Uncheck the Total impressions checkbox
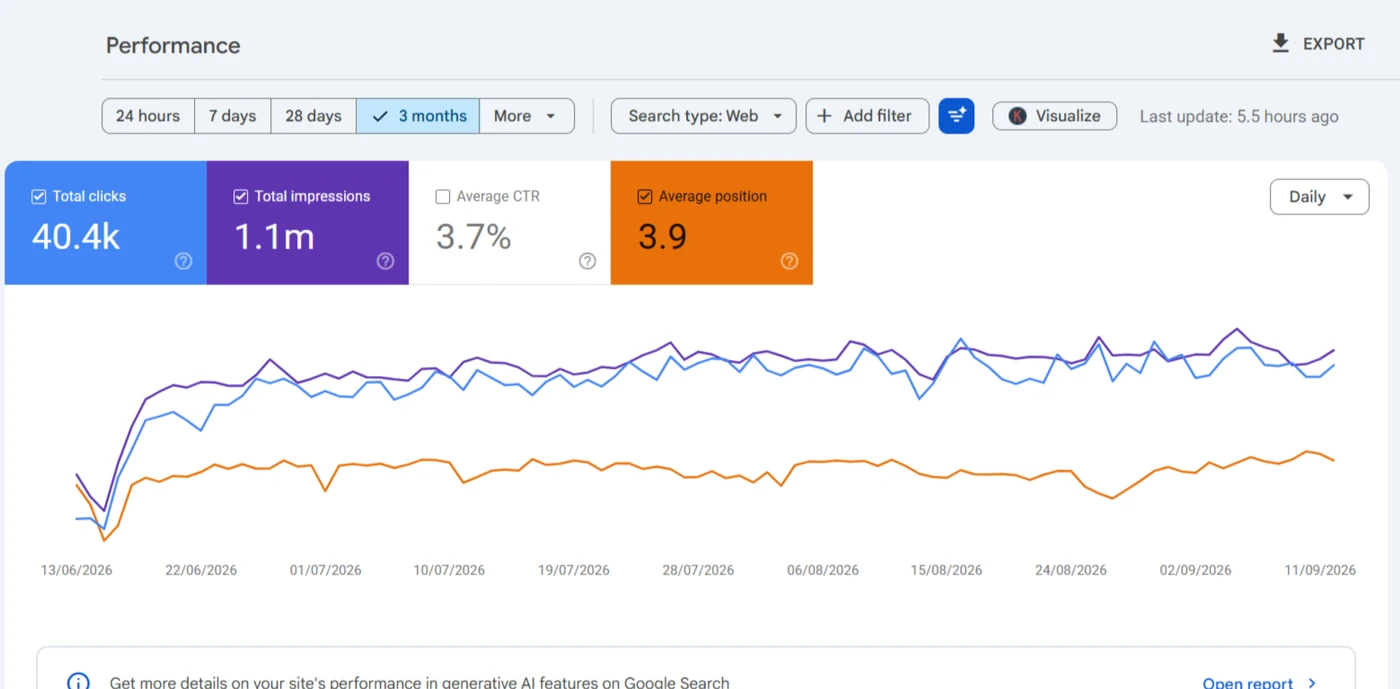 pyautogui.click(x=241, y=197)
